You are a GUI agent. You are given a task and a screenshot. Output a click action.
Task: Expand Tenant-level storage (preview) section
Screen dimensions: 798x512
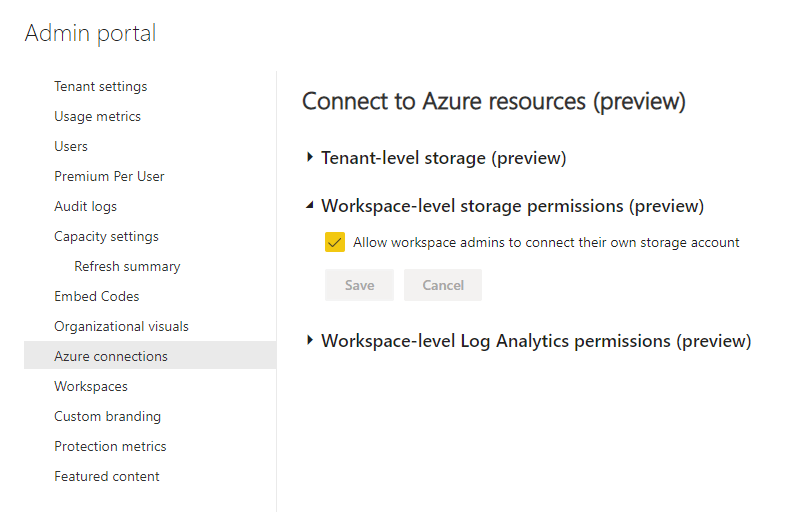pyautogui.click(x=311, y=158)
